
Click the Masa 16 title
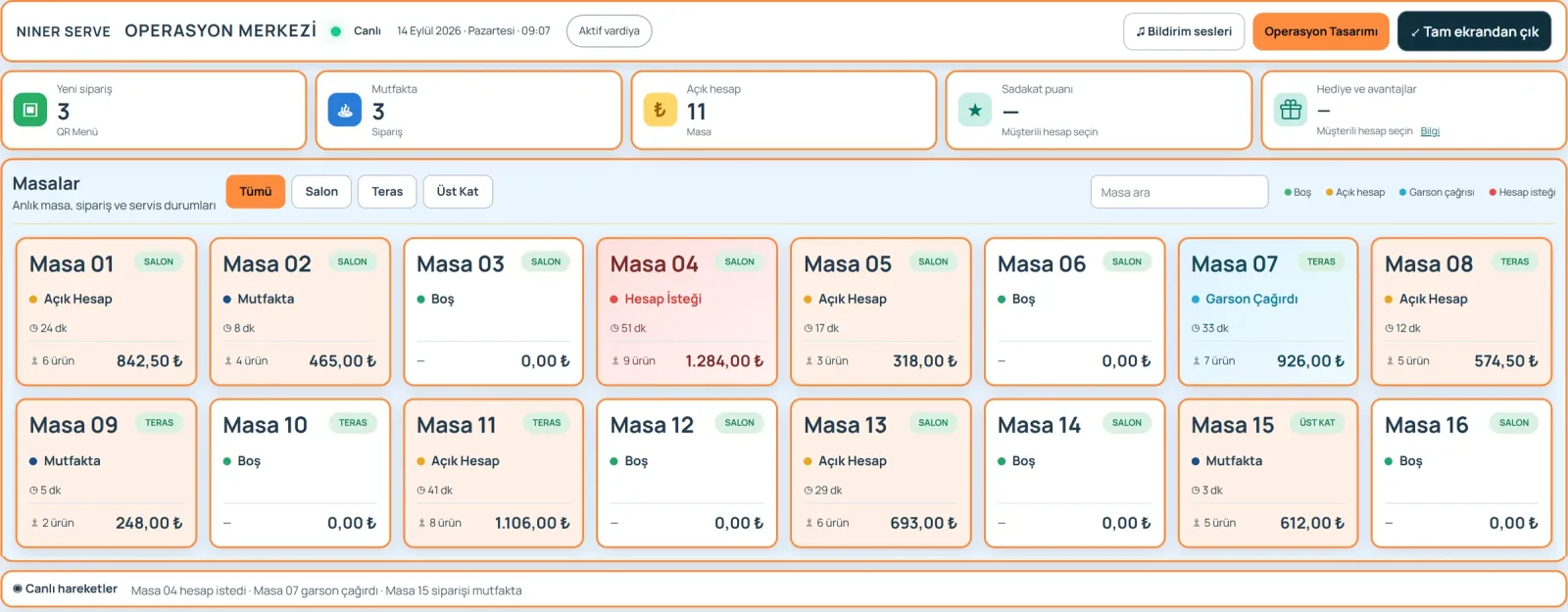click(x=1426, y=425)
